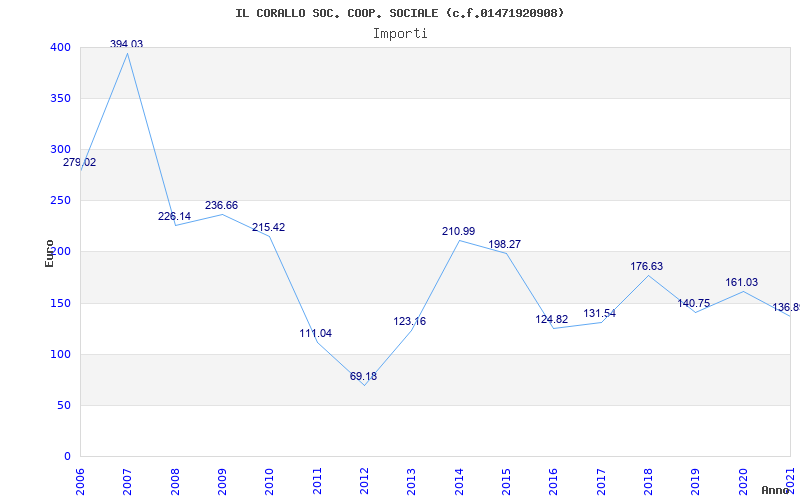Click the Euro y-axis label
This screenshot has width=800, height=500.
49,254
